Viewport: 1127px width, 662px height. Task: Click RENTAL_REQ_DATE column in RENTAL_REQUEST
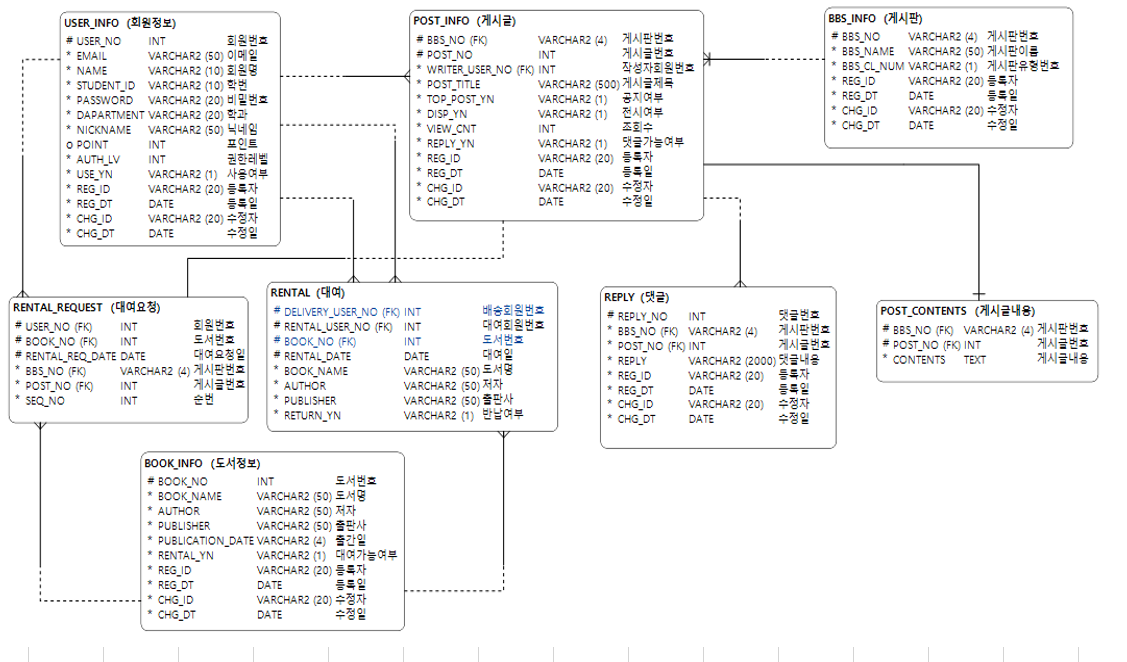point(70,356)
